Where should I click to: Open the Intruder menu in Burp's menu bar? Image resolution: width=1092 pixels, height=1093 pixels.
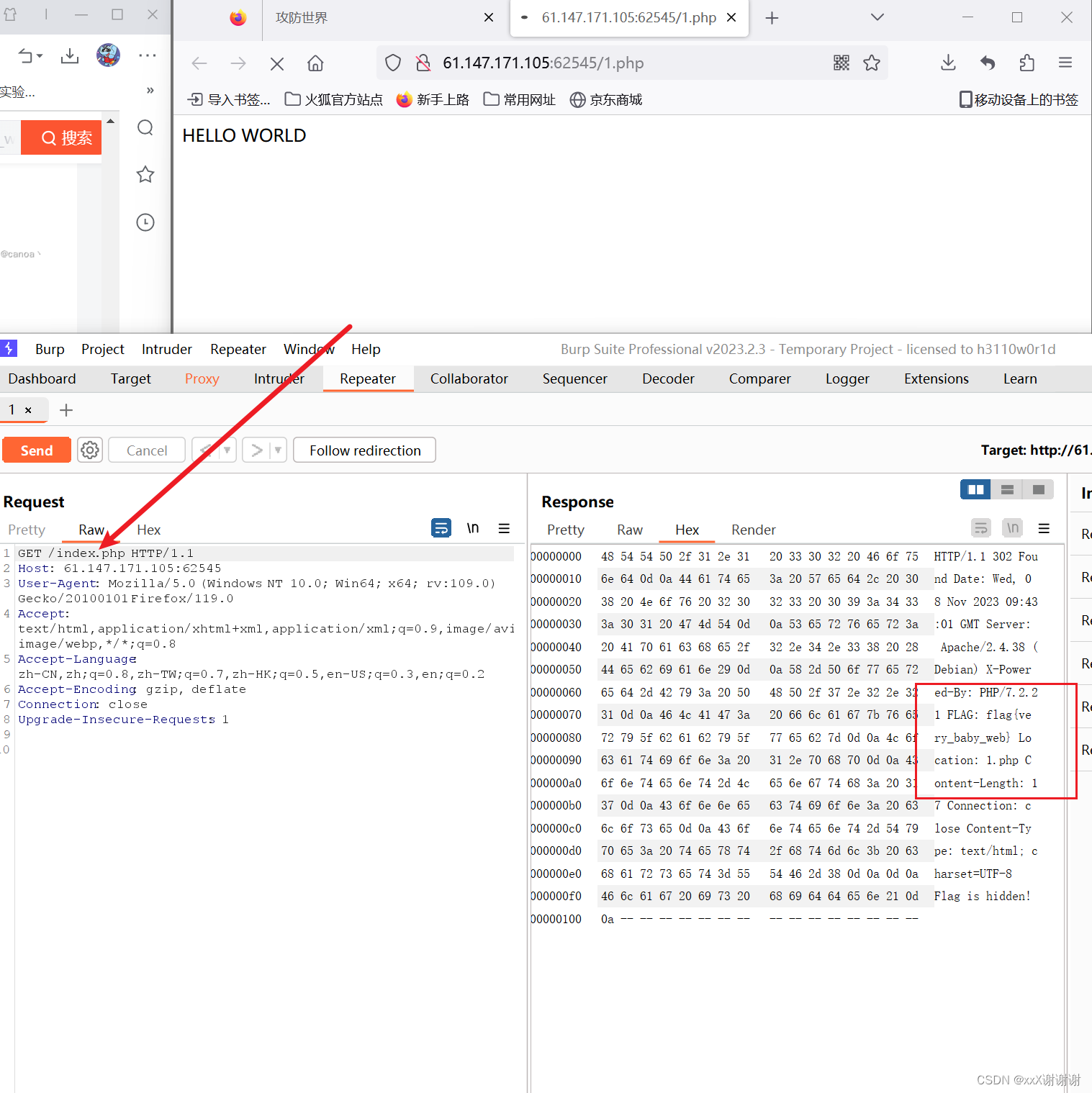pyautogui.click(x=166, y=349)
